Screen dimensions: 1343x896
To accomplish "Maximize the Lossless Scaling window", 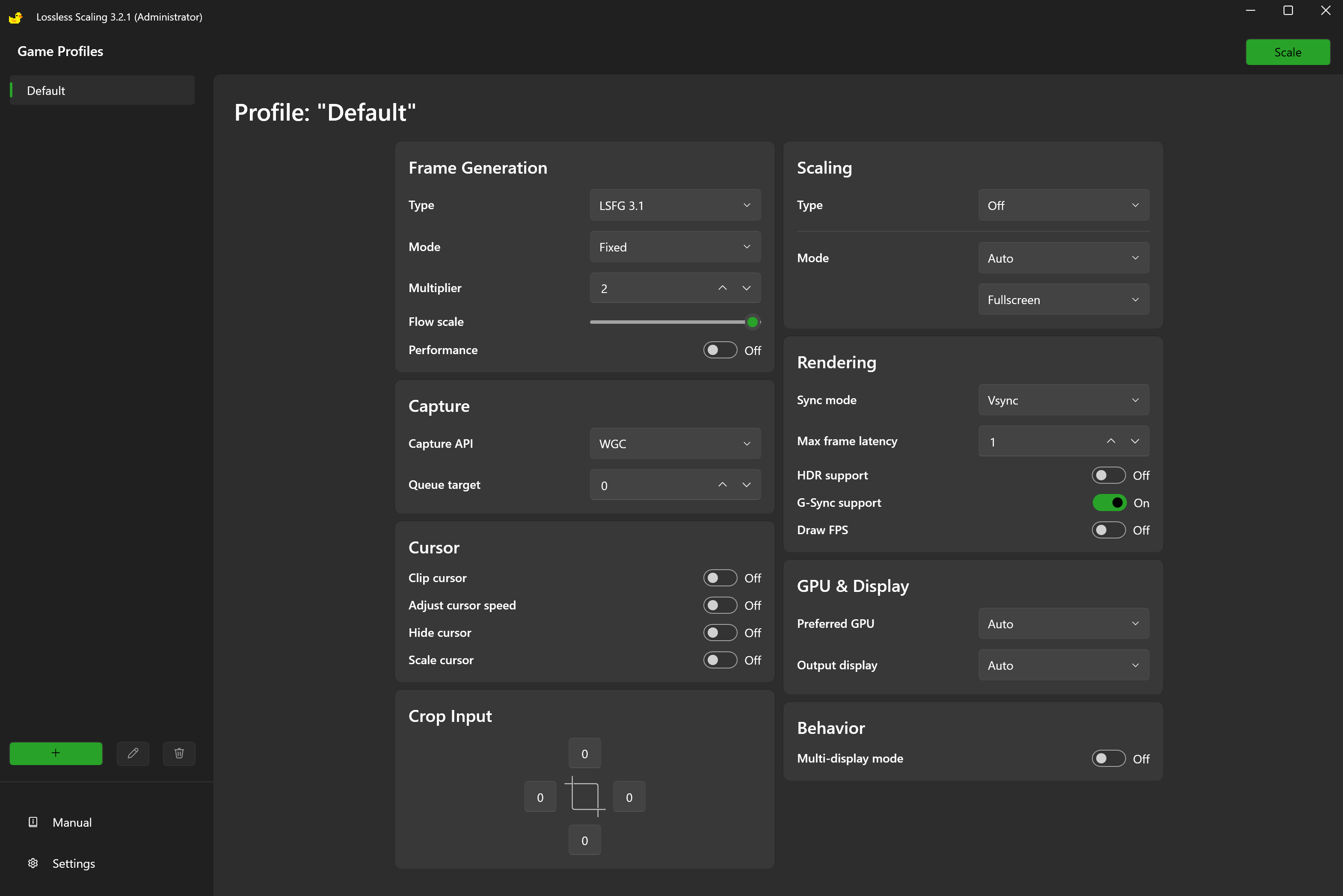I will 1288,10.
